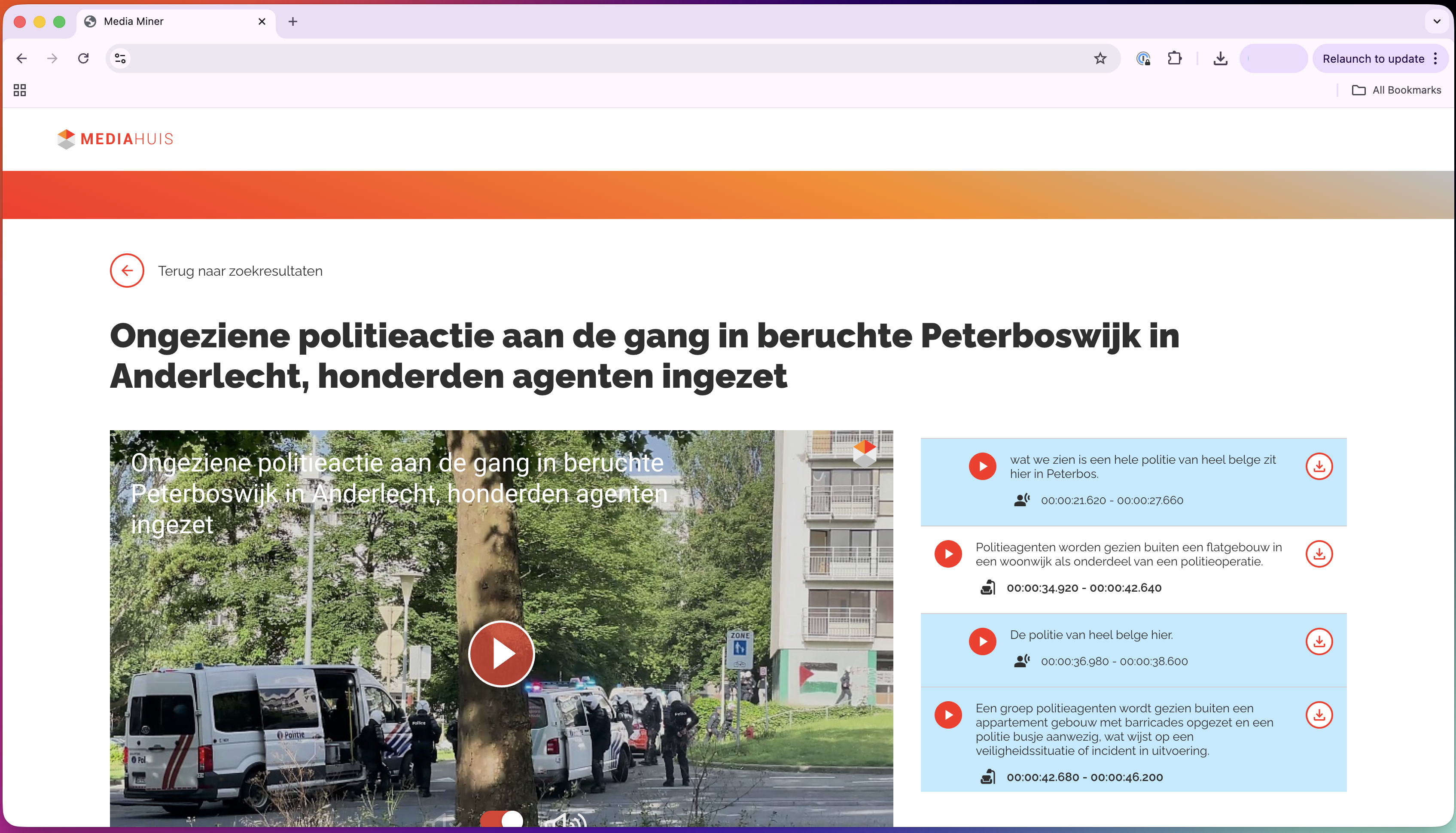Download the segment starting at 00:00:34.920

[x=1320, y=554]
